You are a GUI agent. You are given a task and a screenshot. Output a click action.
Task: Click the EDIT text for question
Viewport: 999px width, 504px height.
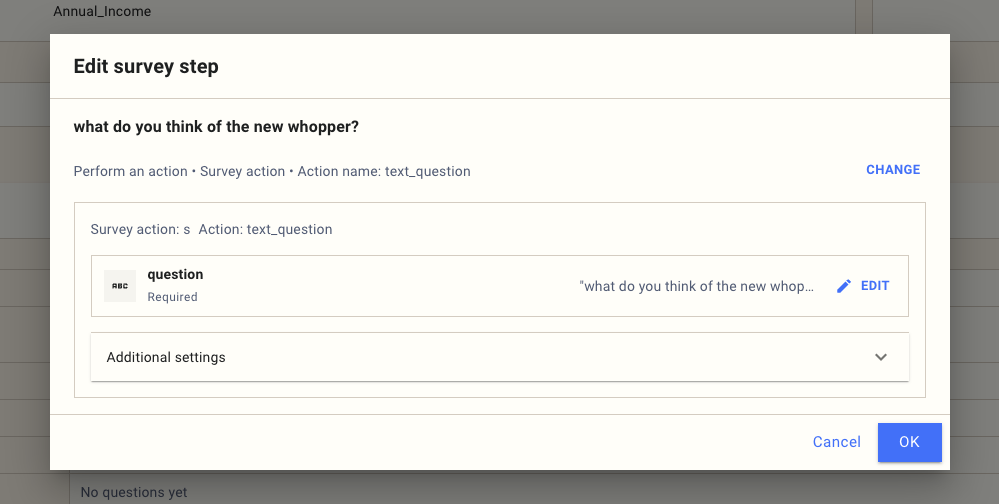pos(874,286)
